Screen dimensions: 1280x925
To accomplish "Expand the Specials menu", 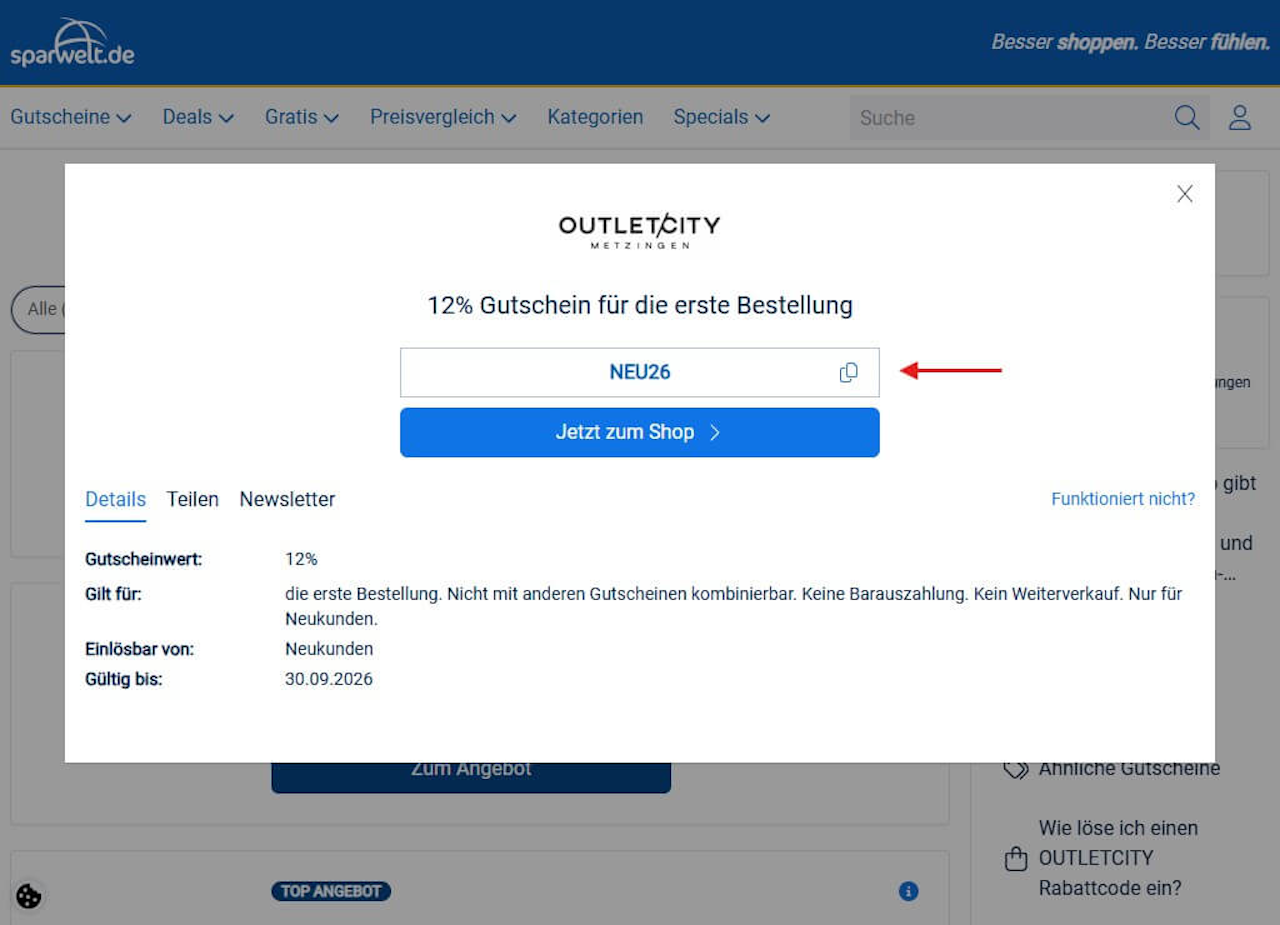I will click(722, 117).
